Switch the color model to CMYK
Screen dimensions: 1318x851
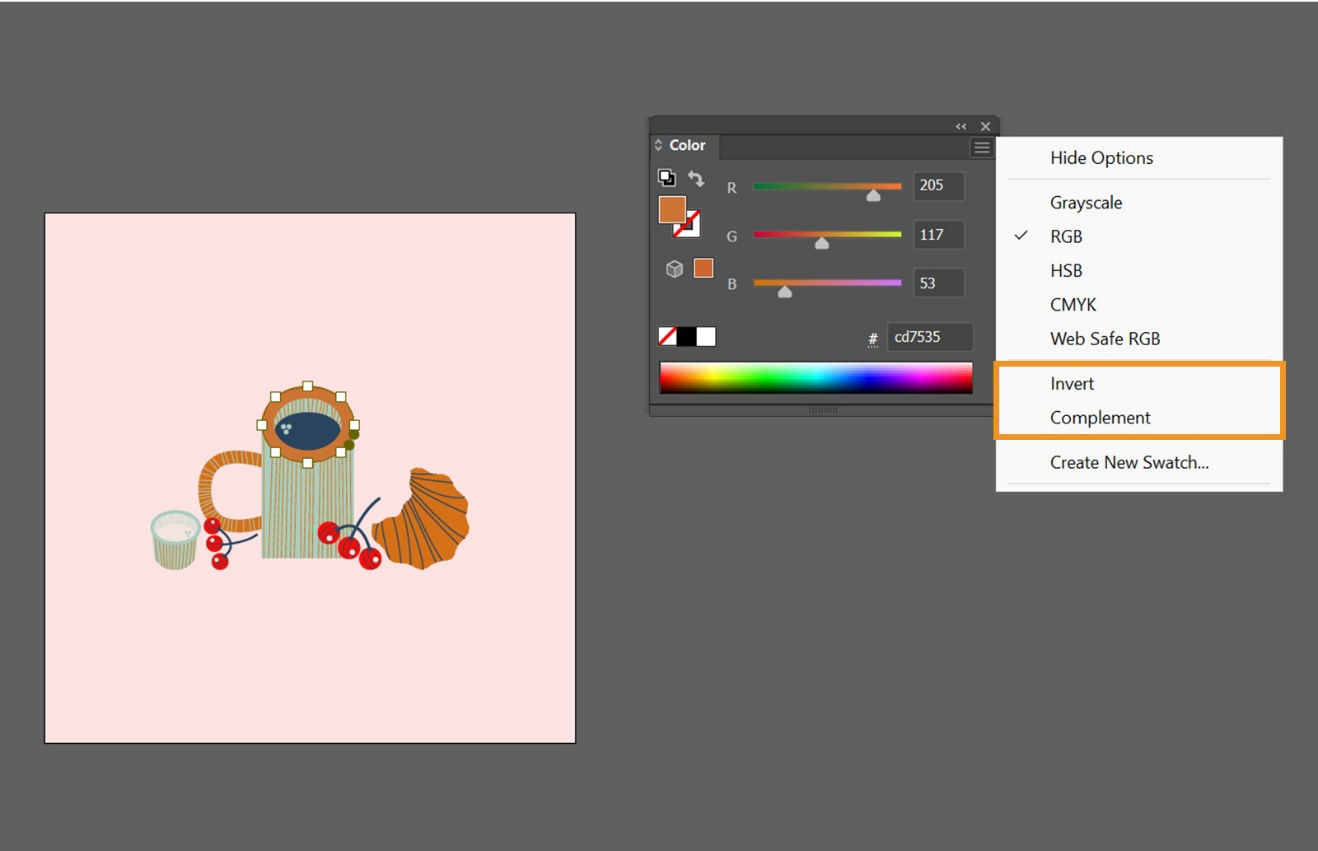[x=1072, y=304]
